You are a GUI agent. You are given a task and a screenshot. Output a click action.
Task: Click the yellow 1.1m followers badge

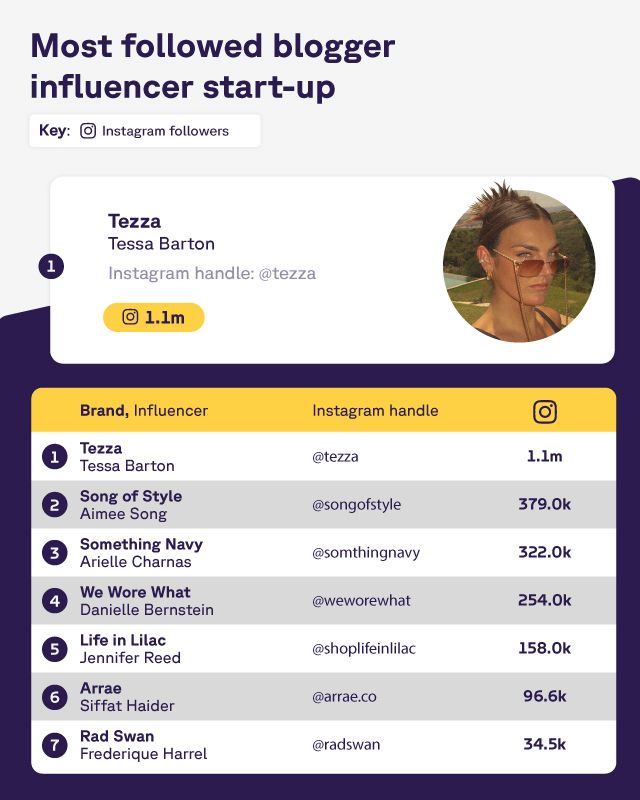click(153, 317)
